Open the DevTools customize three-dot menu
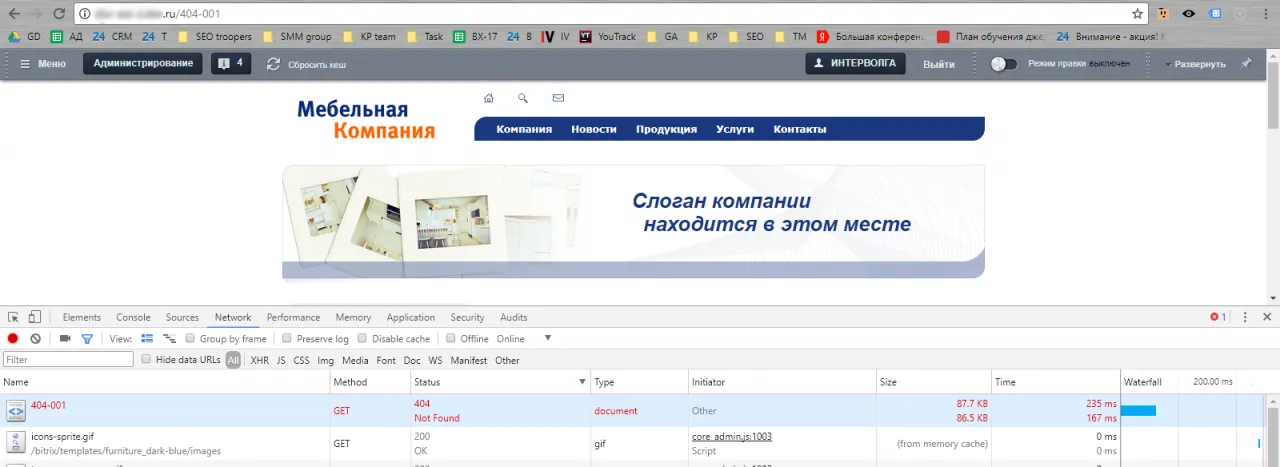The image size is (1280, 467). pos(1245,317)
